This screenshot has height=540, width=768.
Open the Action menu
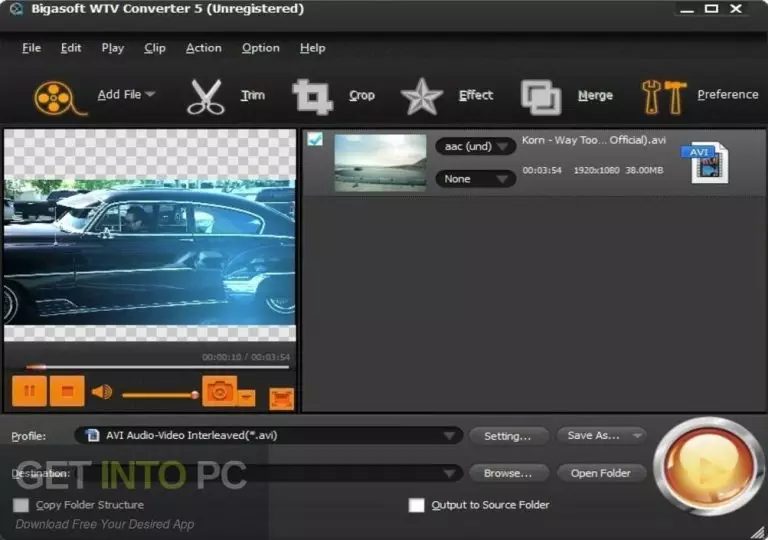(204, 48)
